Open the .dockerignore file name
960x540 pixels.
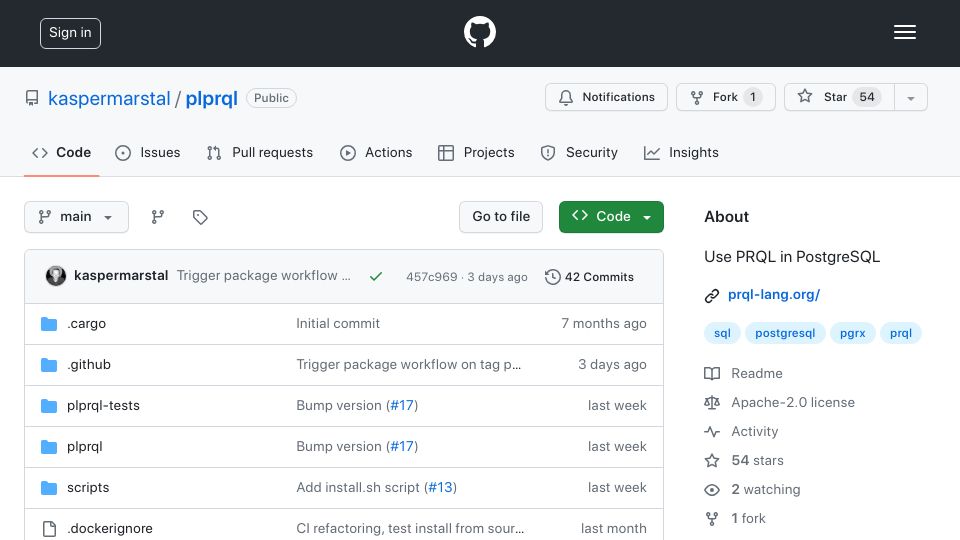[x=110, y=528]
